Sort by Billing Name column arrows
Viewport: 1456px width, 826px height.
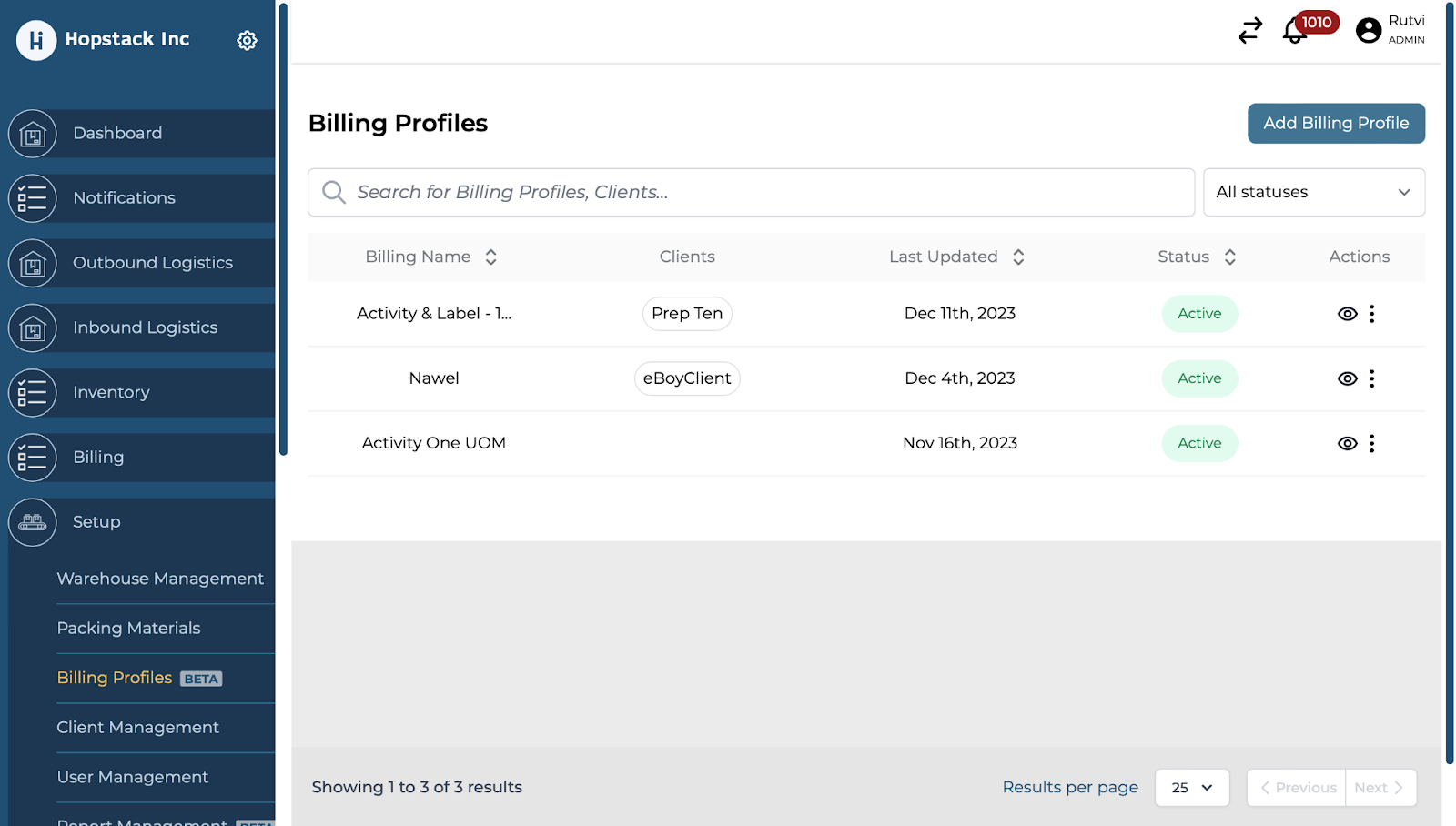point(490,257)
